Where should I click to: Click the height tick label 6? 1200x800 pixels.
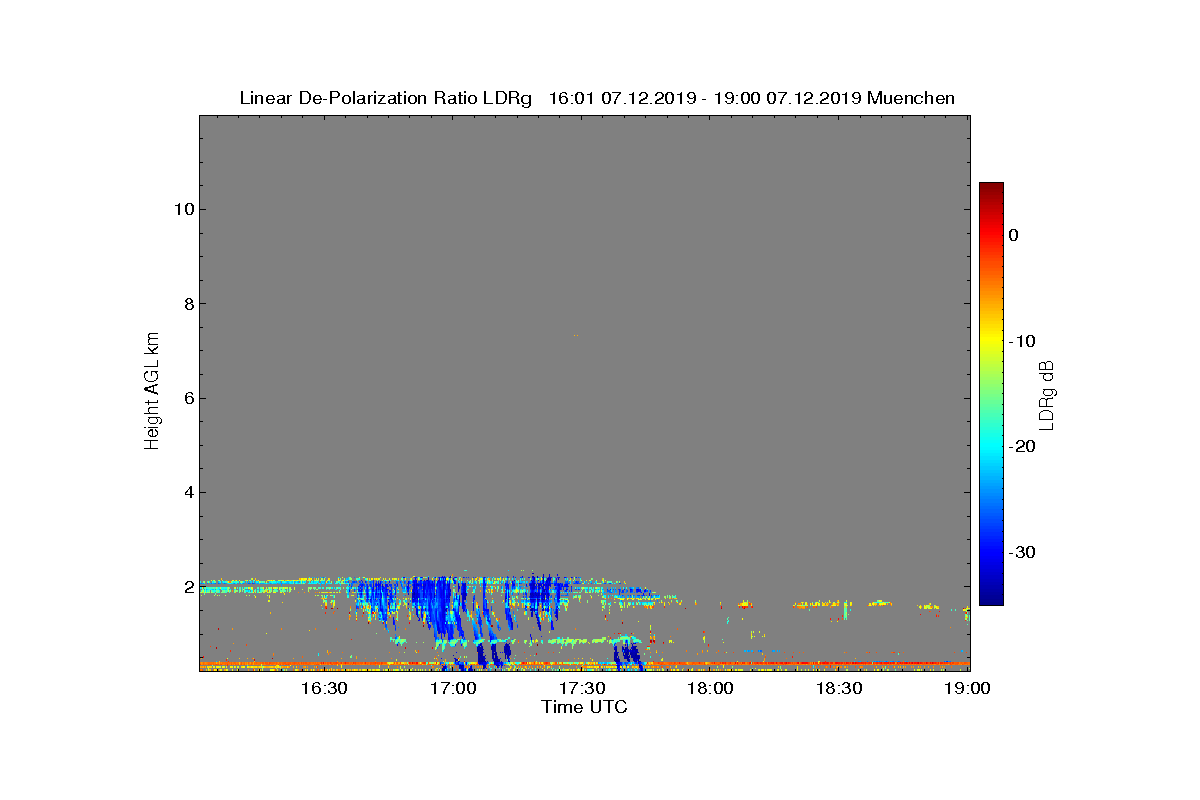click(x=187, y=398)
